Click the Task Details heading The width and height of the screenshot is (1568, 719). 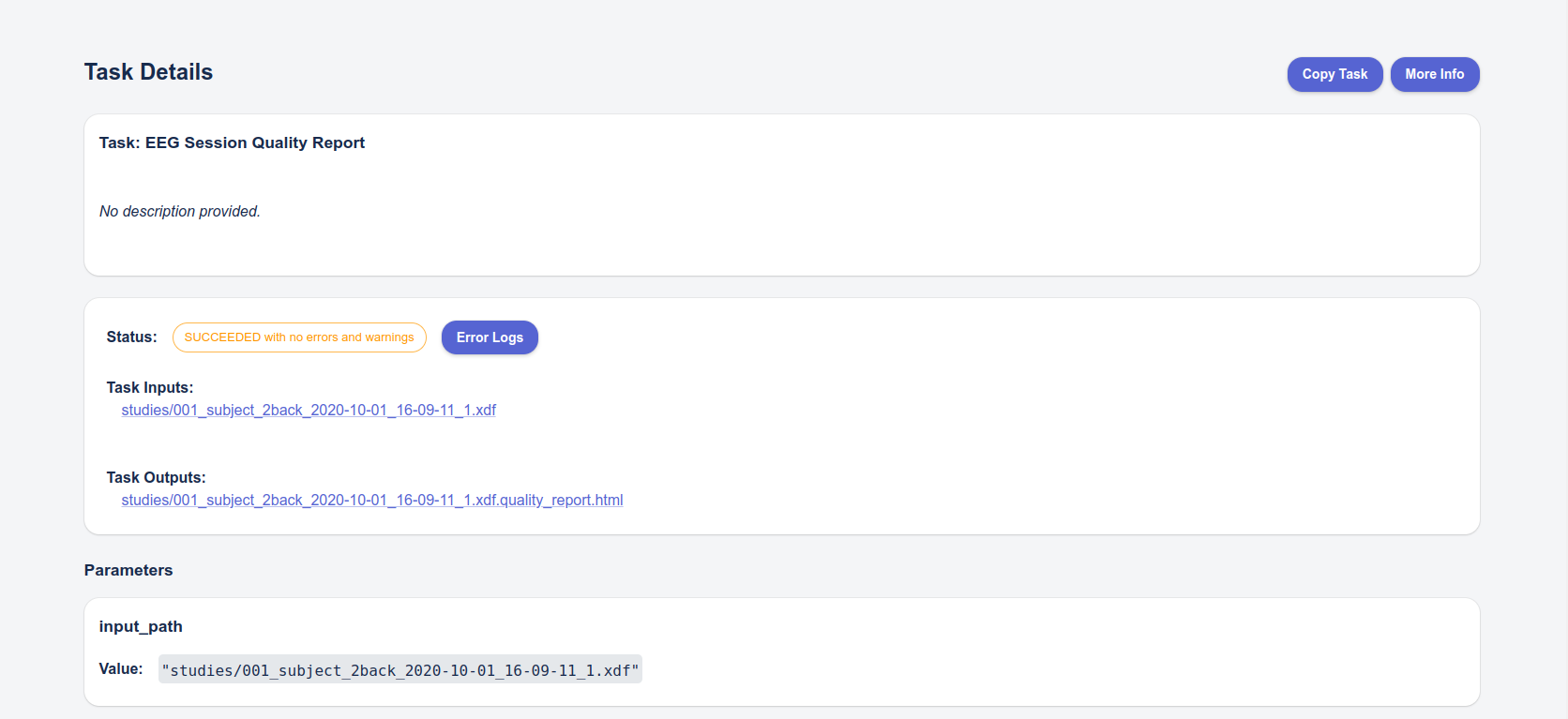tap(148, 72)
